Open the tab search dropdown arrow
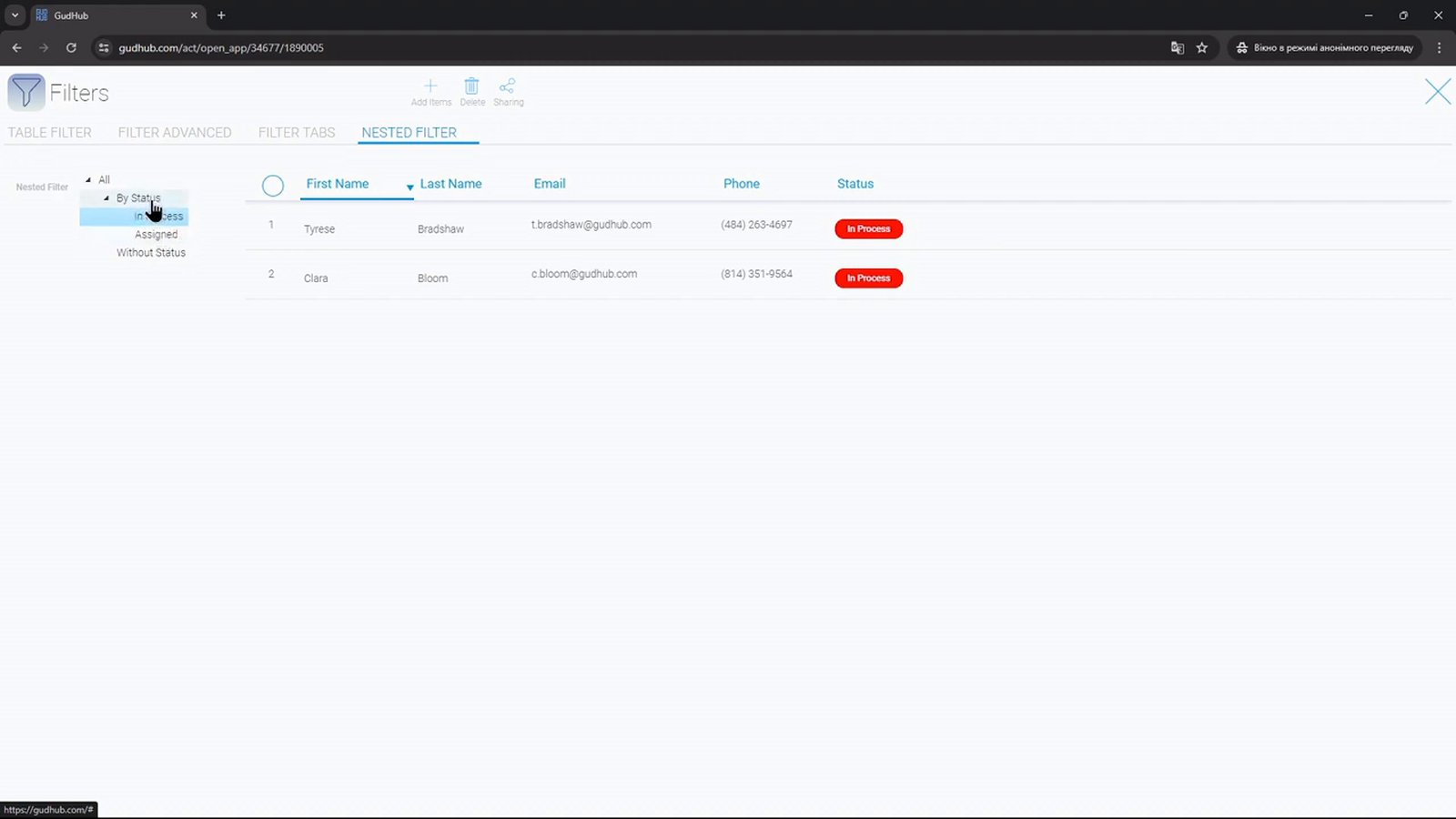This screenshot has height=819, width=1456. [15, 15]
